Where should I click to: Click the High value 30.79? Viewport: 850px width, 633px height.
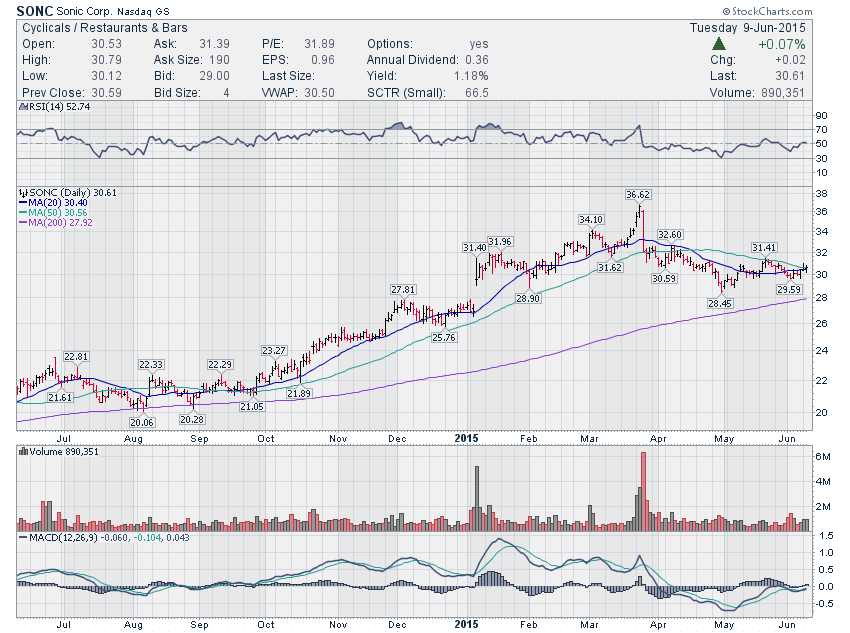click(106, 60)
